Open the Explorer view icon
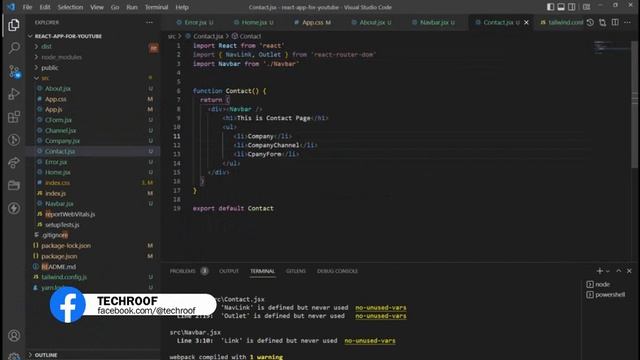Image resolution: width=640 pixels, height=360 pixels. point(14,25)
